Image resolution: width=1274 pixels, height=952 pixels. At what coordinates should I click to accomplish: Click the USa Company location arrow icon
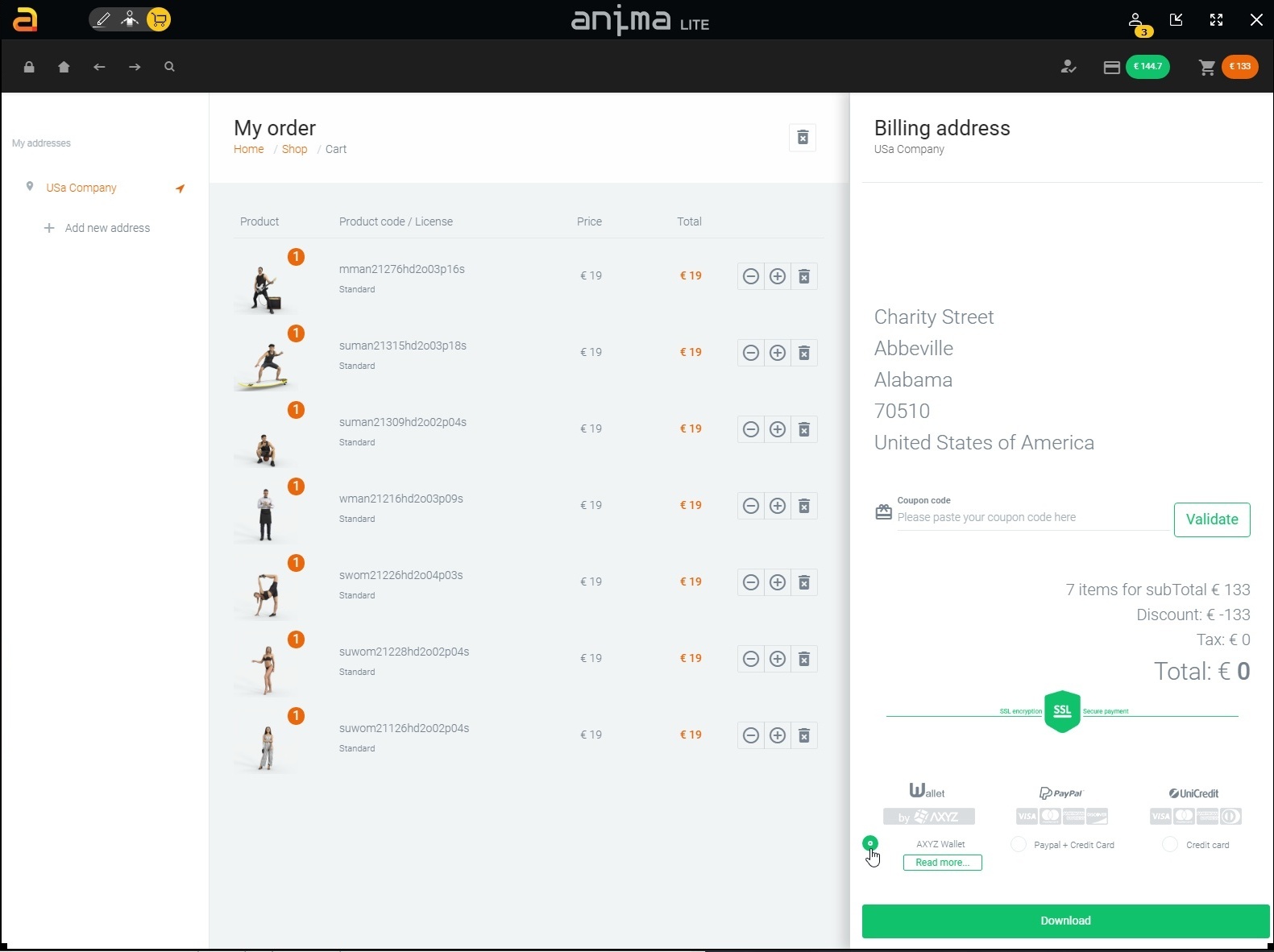coord(181,188)
